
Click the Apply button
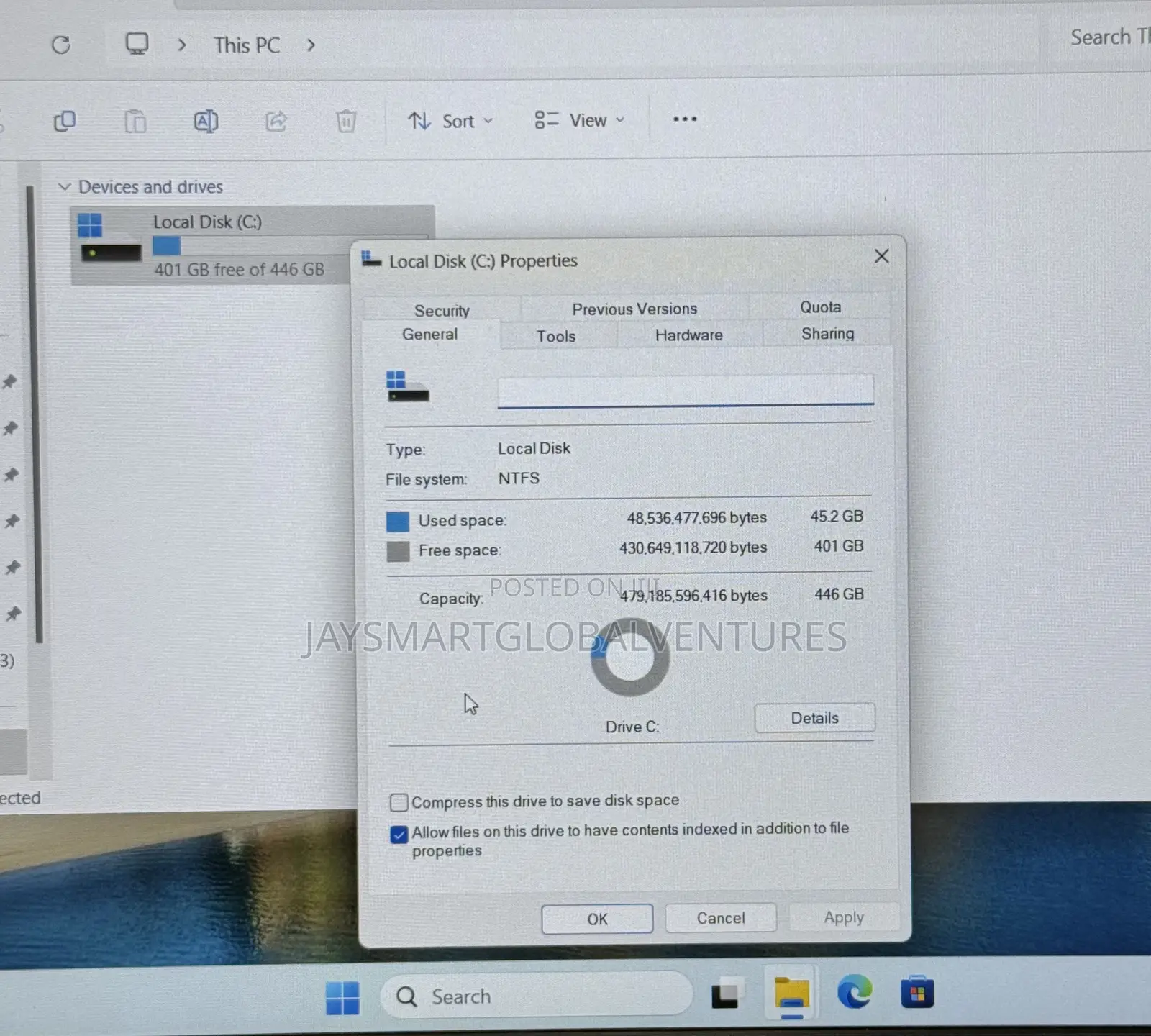(x=844, y=917)
